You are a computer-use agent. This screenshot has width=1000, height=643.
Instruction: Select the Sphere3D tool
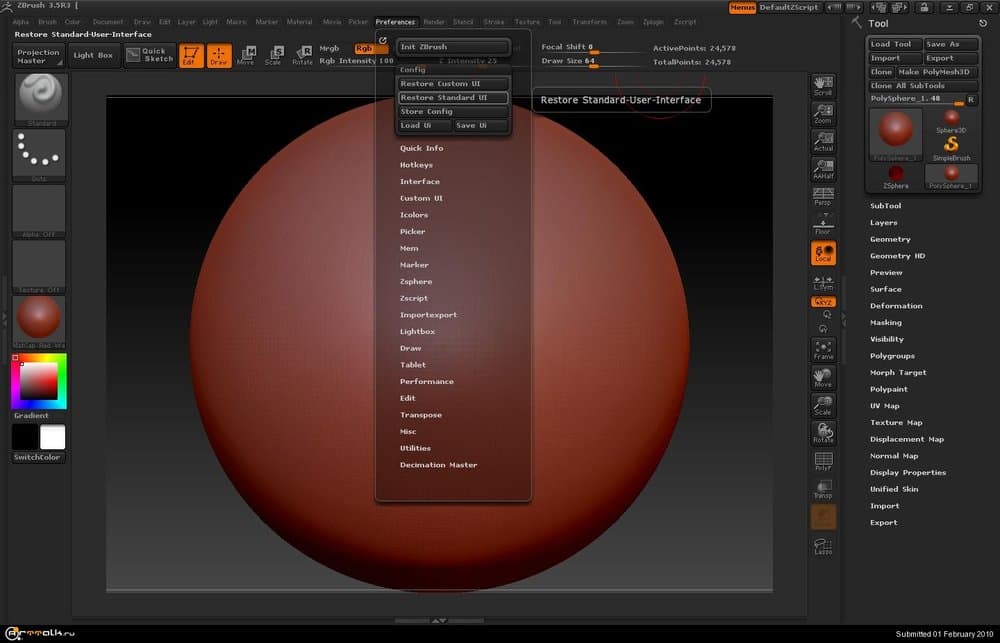[x=951, y=121]
